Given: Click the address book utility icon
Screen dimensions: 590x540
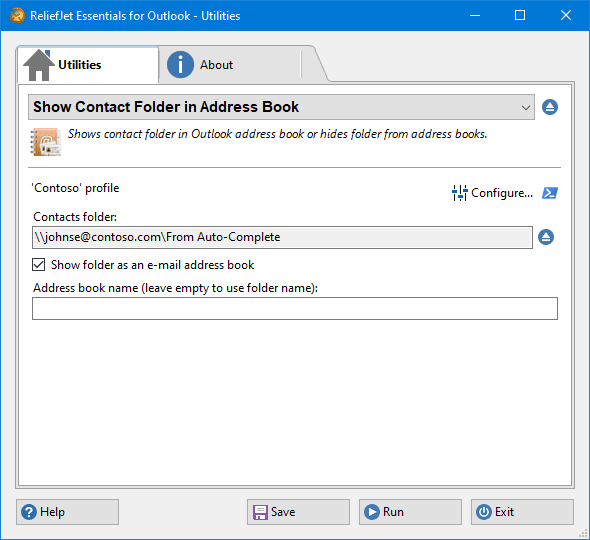Looking at the screenshot, I should click(46, 141).
